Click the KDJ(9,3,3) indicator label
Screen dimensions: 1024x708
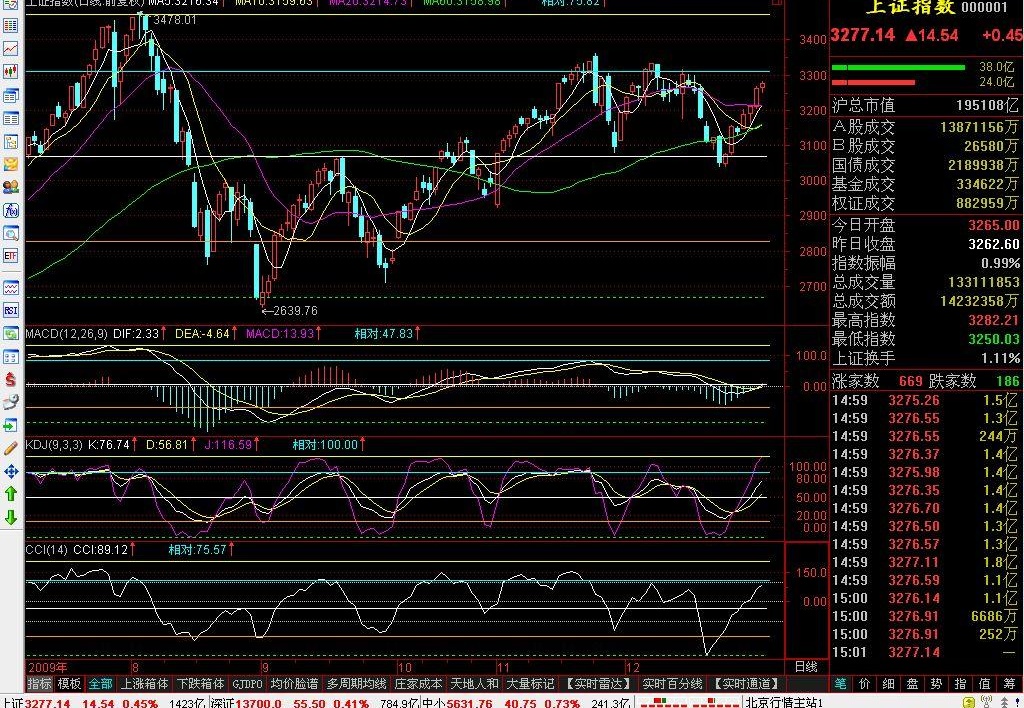(54, 445)
